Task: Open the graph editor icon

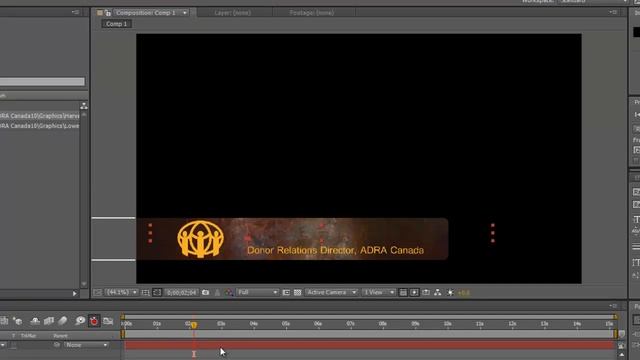Action: point(108,321)
